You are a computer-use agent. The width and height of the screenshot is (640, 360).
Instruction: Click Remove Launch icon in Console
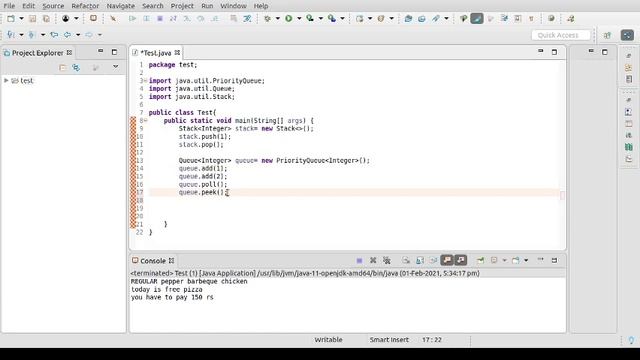point(373,260)
